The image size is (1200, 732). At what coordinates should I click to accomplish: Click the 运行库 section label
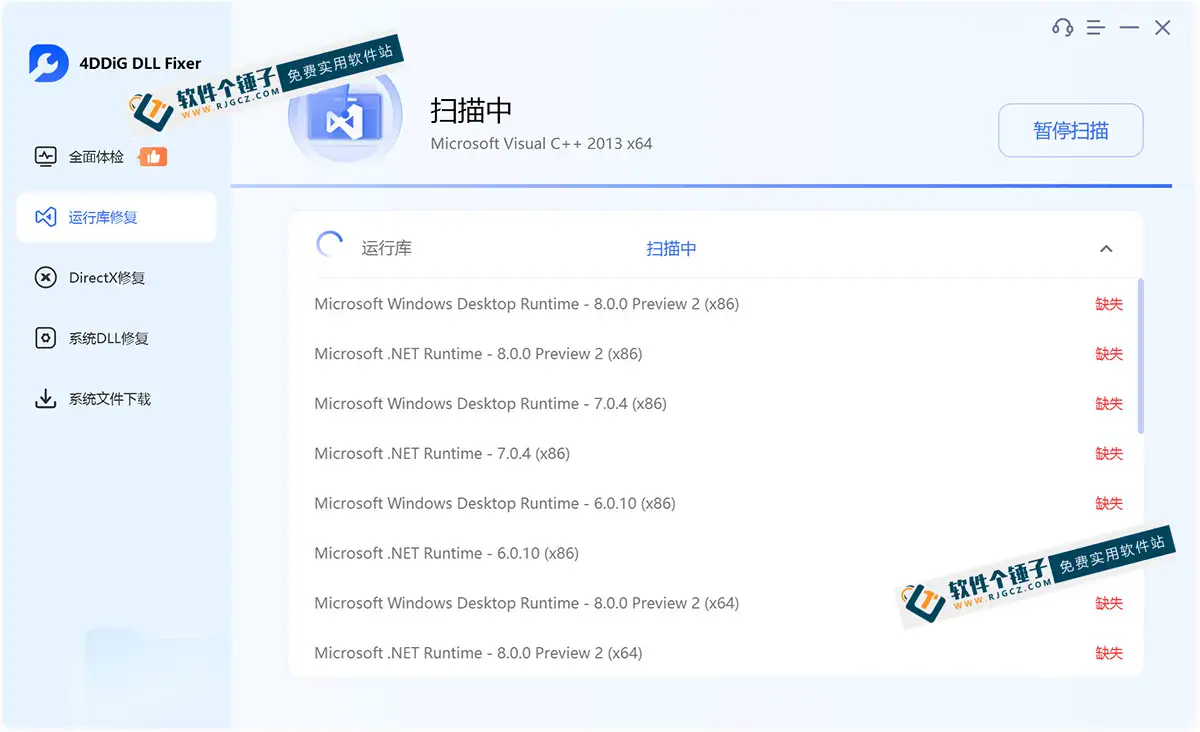pyautogui.click(x=386, y=248)
